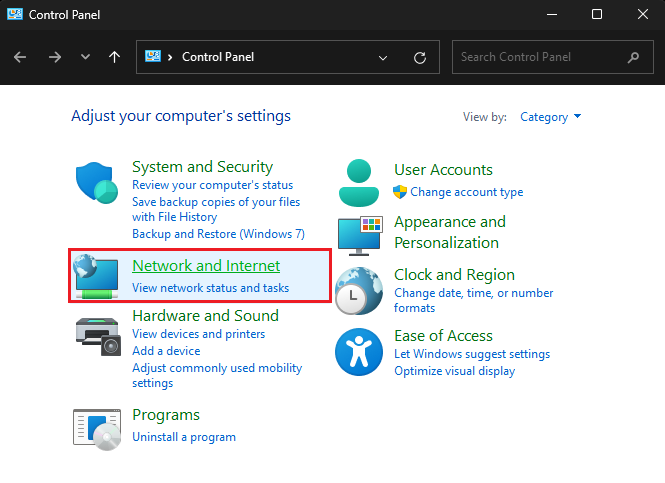Expand the address bar history dropdown

(x=384, y=57)
